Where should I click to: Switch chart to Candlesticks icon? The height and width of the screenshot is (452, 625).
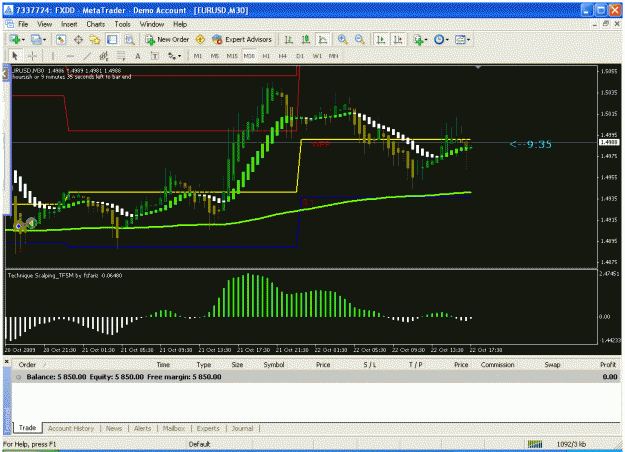tap(306, 39)
